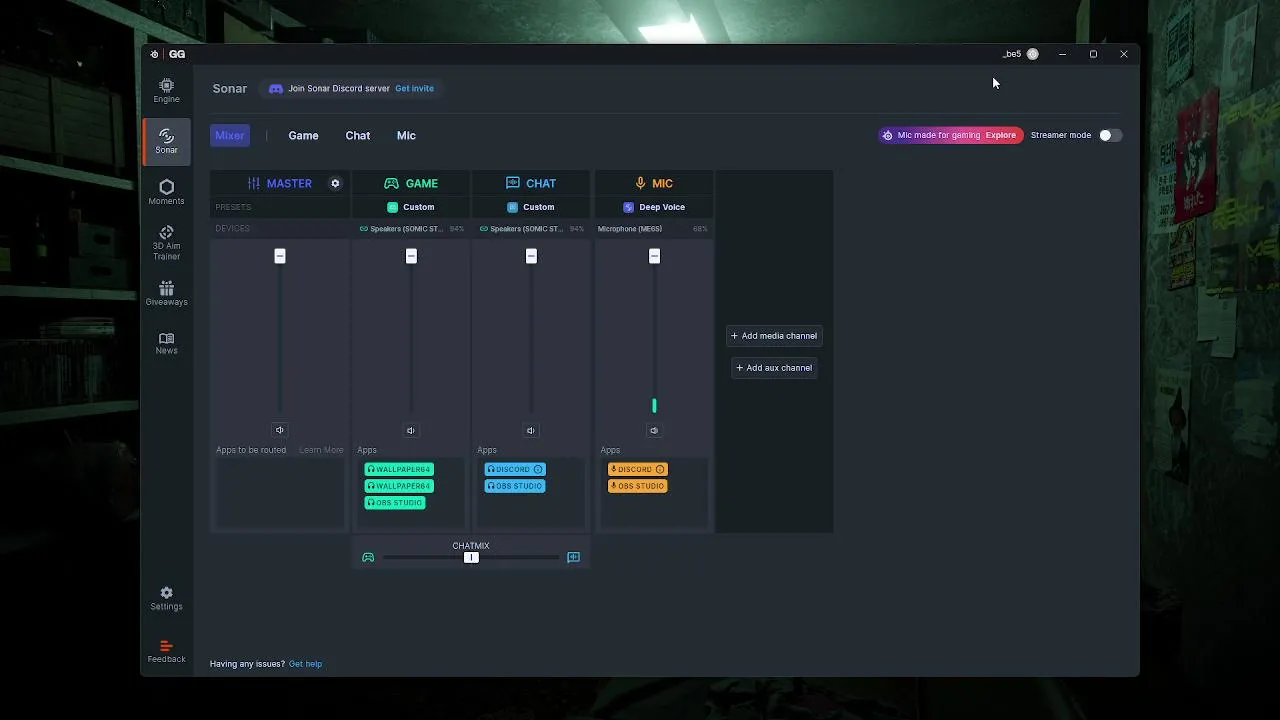Open the News section
Image resolution: width=1280 pixels, height=720 pixels.
coord(166,343)
